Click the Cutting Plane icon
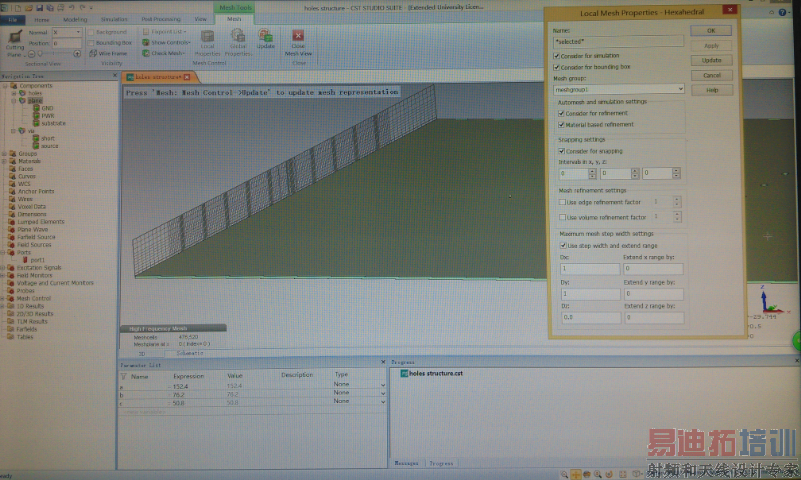 click(15, 38)
